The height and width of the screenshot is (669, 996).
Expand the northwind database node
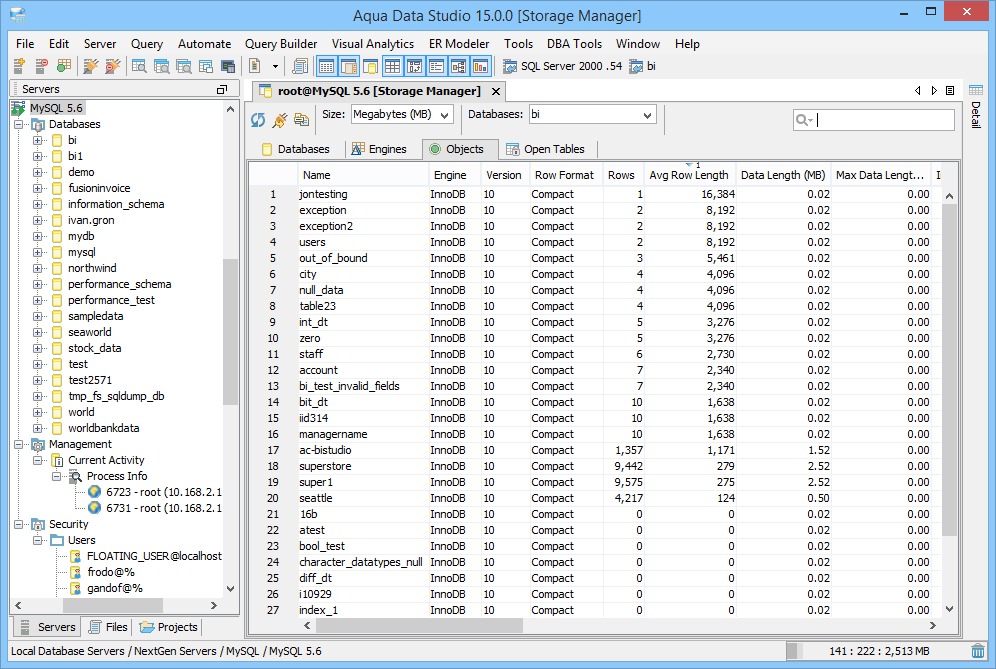[x=37, y=268]
